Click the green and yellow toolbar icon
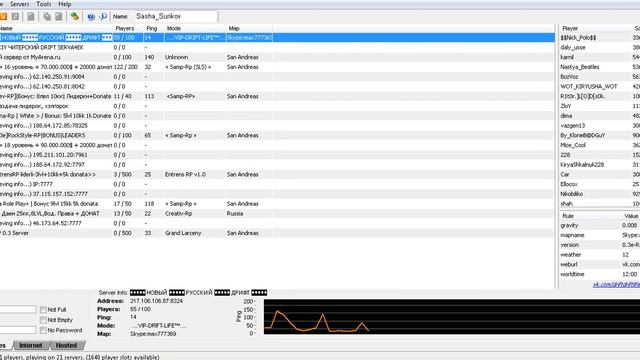Screen dimensions: 640x360 click(75, 16)
